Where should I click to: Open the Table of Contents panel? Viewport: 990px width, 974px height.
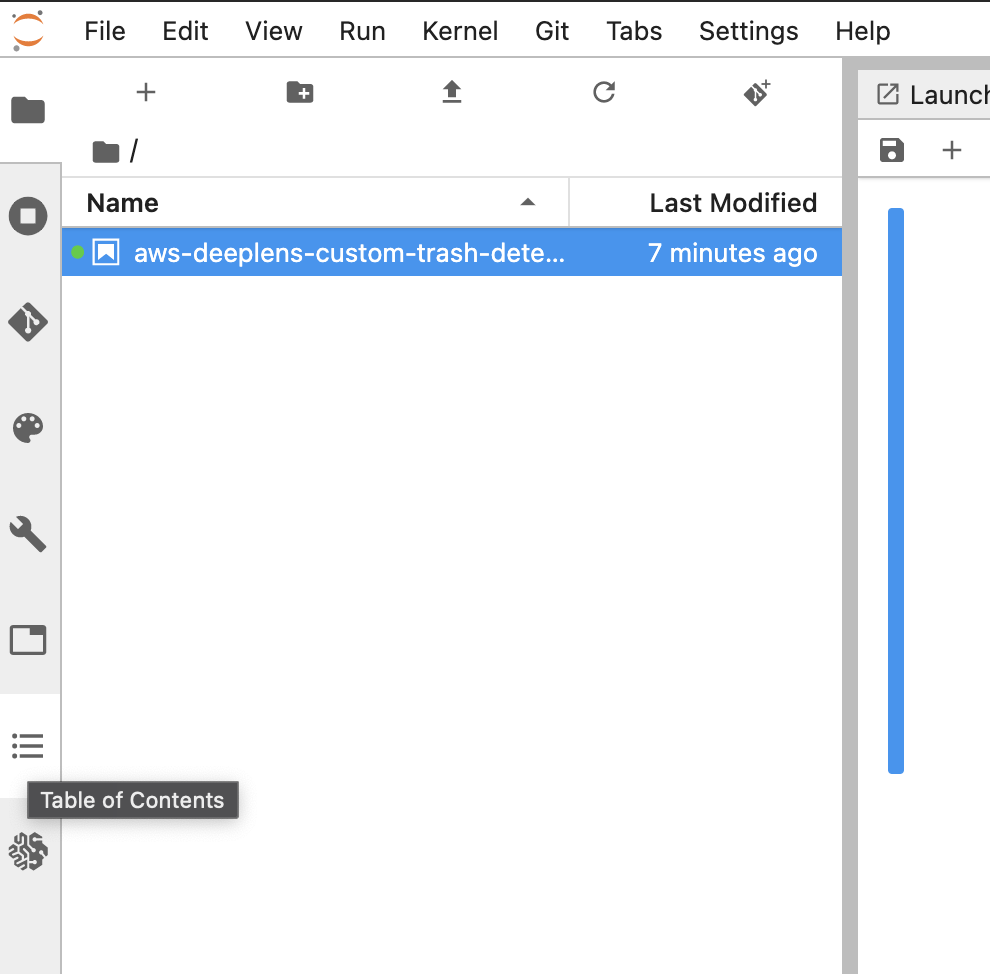click(x=28, y=746)
